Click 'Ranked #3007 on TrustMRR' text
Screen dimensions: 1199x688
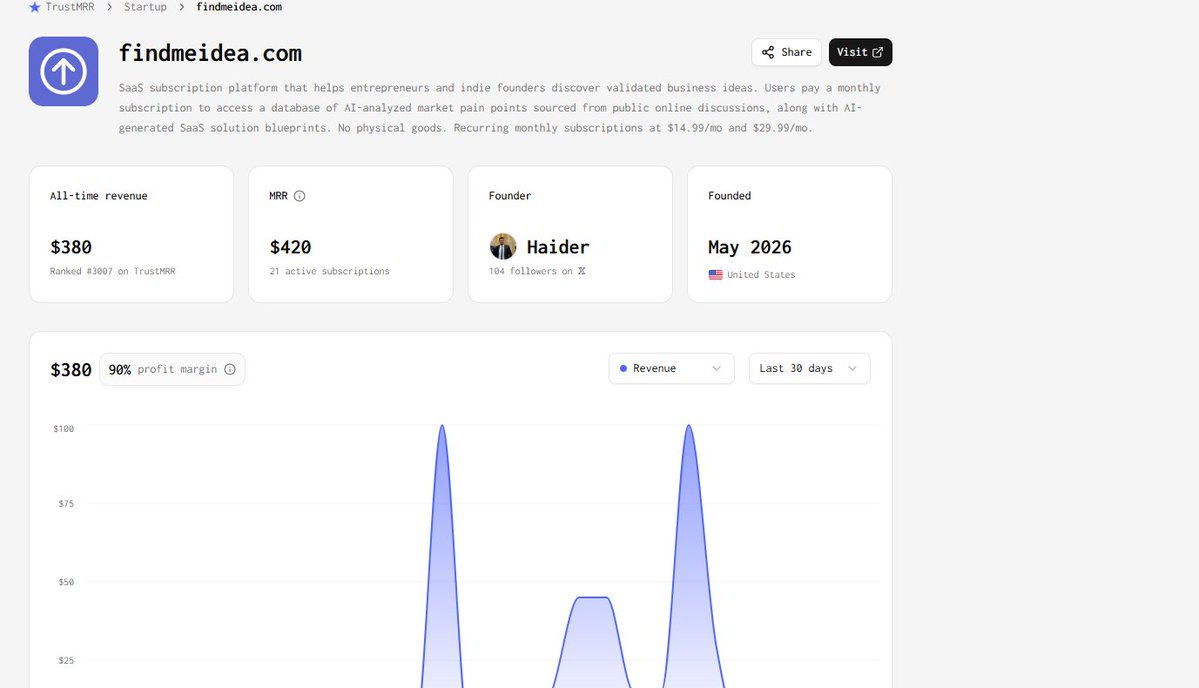coord(112,271)
